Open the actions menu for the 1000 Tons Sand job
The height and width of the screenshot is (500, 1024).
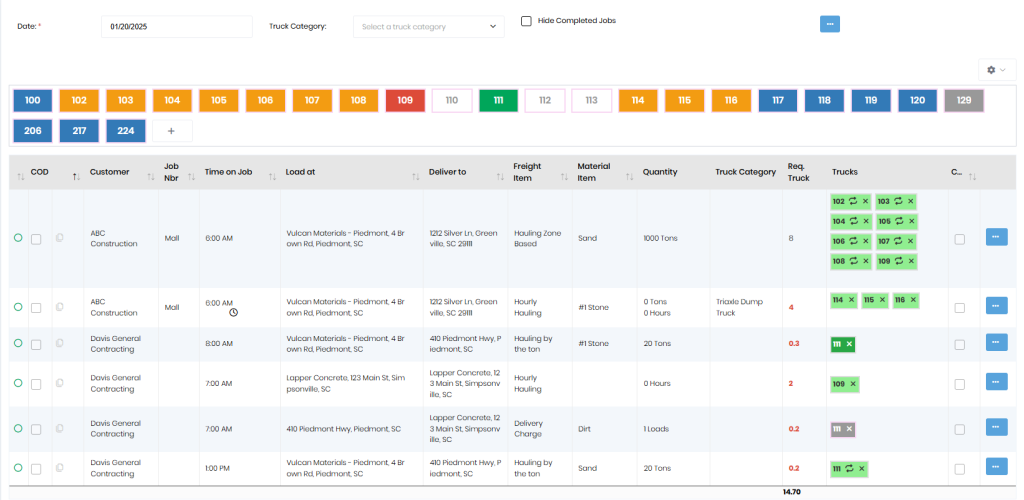click(996, 237)
